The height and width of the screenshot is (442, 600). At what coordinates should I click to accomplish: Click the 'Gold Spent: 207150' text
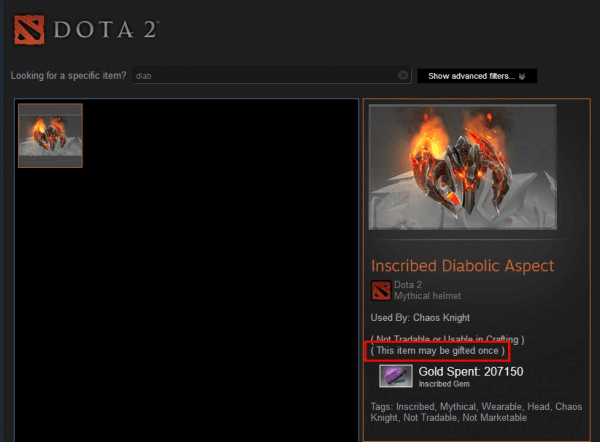(x=471, y=372)
